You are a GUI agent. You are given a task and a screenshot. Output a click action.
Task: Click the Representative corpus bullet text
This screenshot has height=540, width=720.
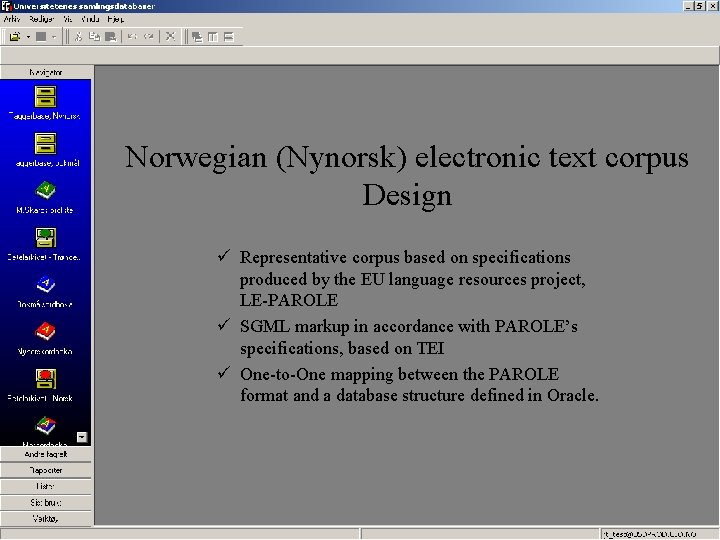pyautogui.click(x=412, y=279)
